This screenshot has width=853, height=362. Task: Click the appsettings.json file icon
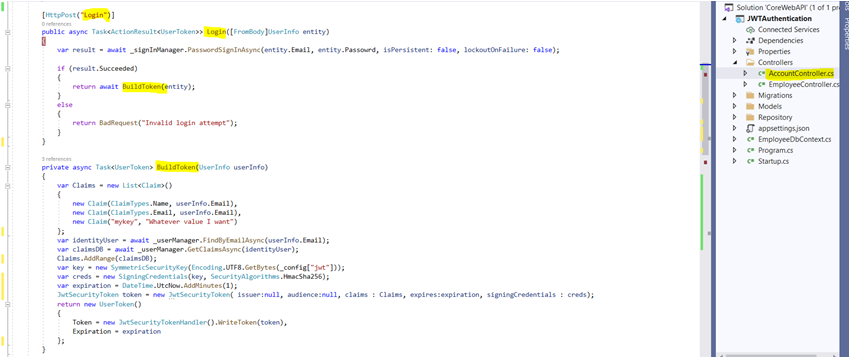pyautogui.click(x=751, y=128)
